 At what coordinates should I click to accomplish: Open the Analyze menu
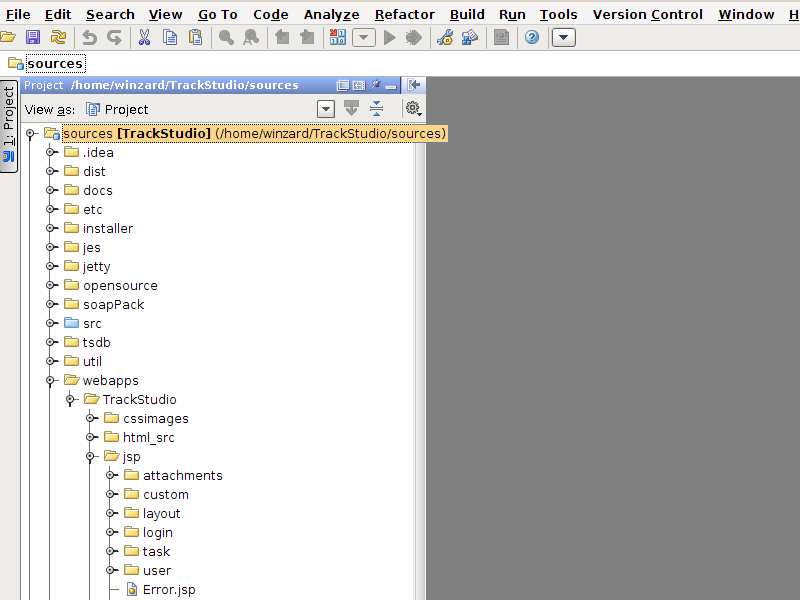click(x=332, y=14)
